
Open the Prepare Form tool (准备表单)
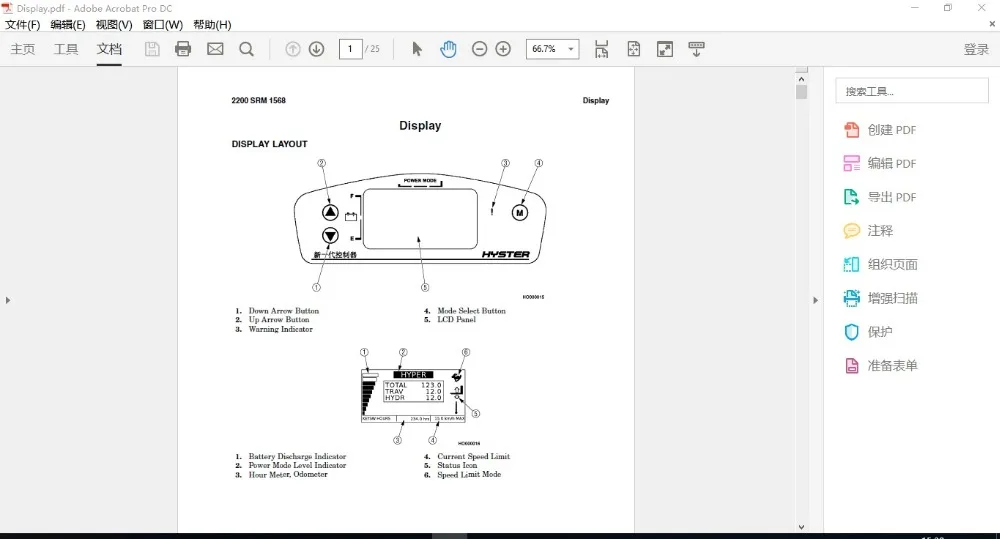click(881, 365)
